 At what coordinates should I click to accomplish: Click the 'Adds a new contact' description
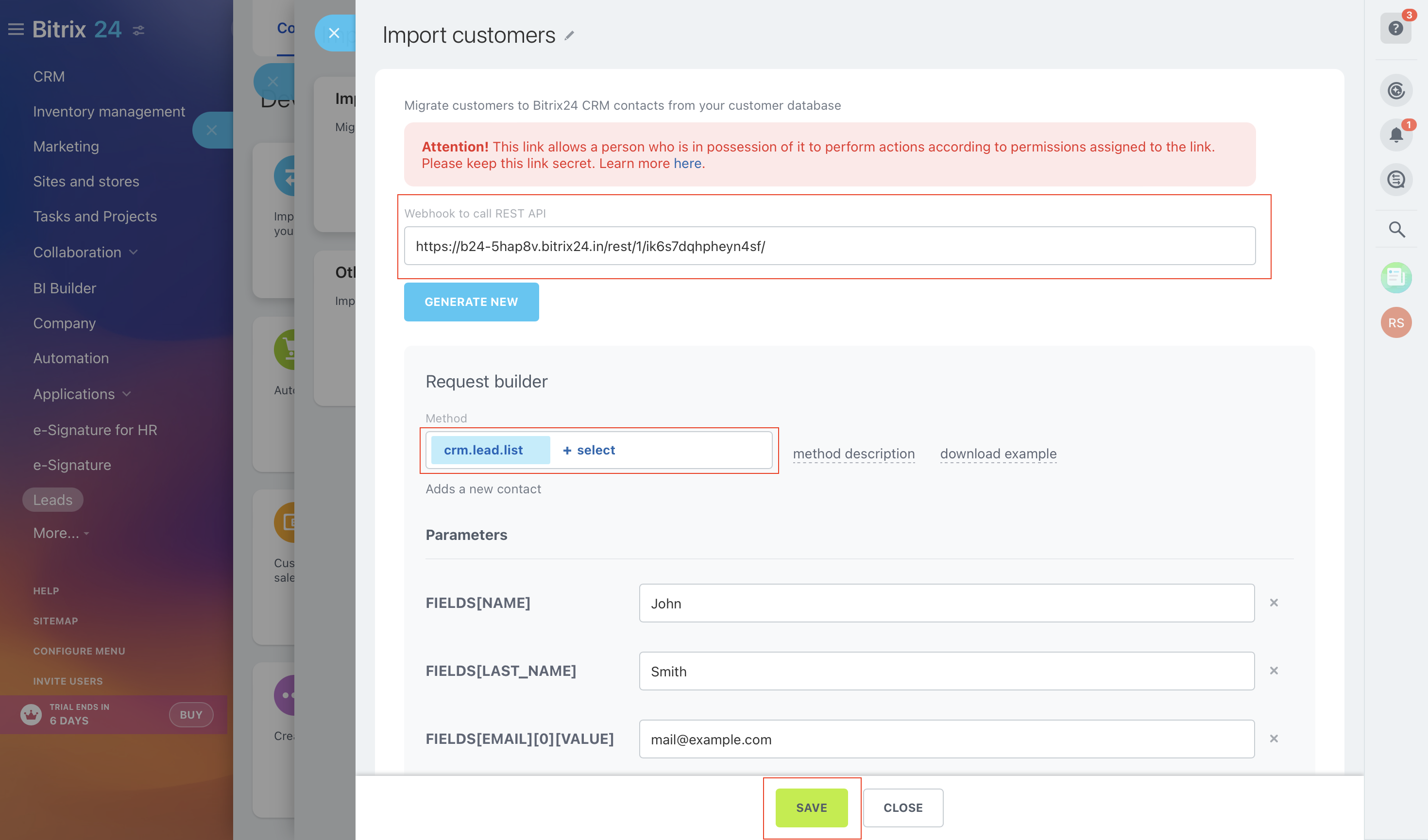483,489
